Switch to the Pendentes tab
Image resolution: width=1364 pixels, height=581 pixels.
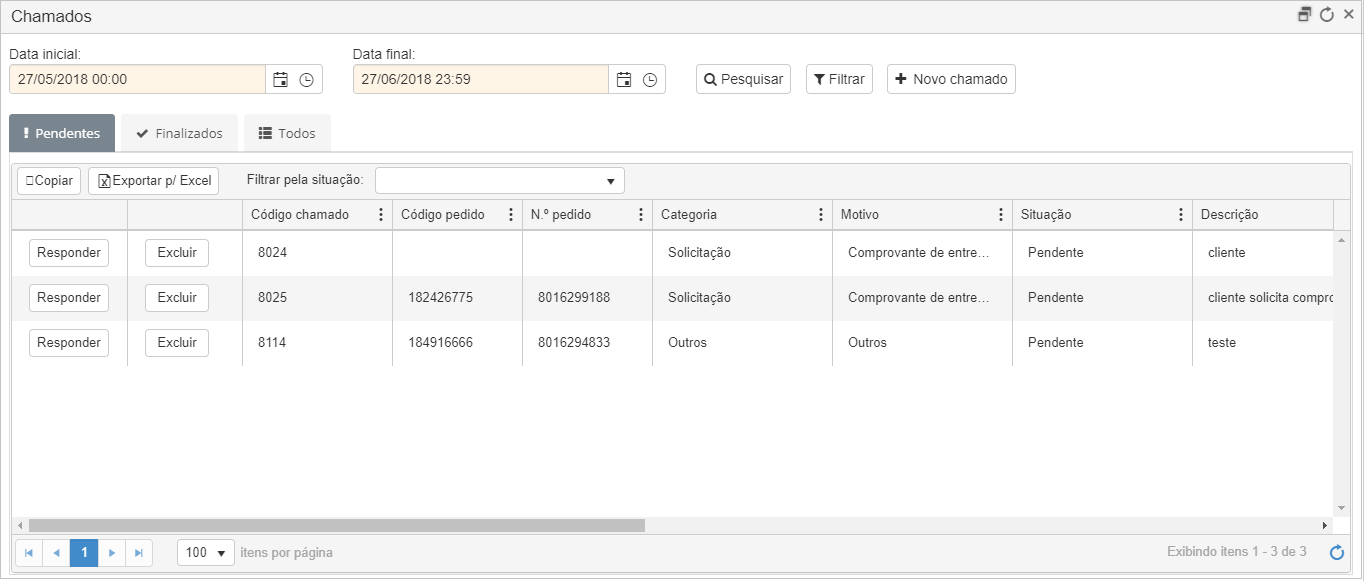[x=62, y=133]
